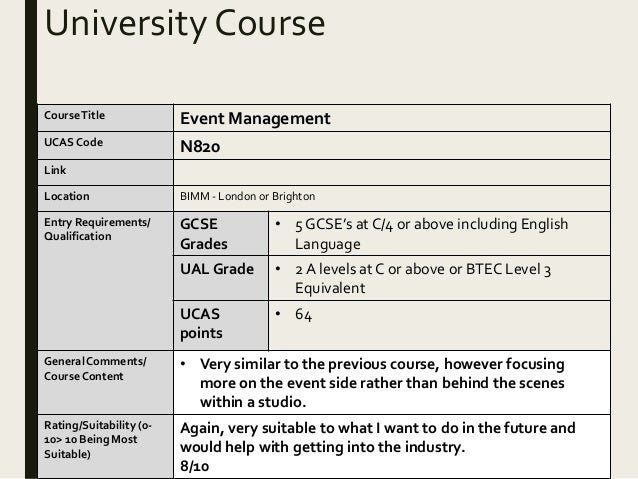Select the 64 UCAS points value
The width and height of the screenshot is (638, 479).
click(304, 315)
